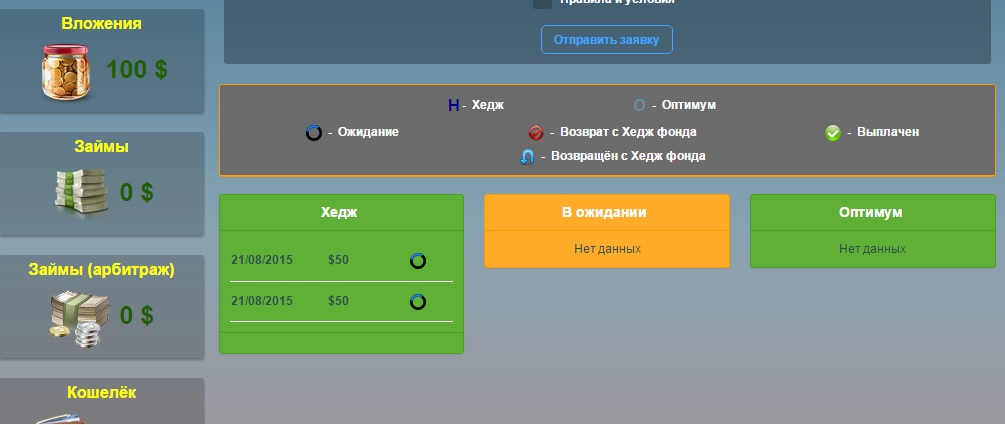Click the $50 amount in first Хедж row

338,260
